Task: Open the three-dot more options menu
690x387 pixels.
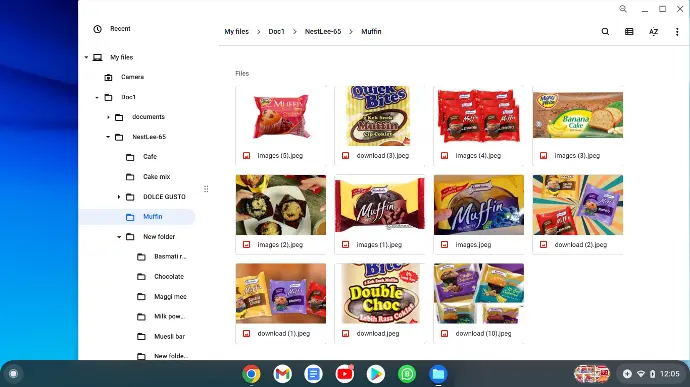Action: pos(677,32)
